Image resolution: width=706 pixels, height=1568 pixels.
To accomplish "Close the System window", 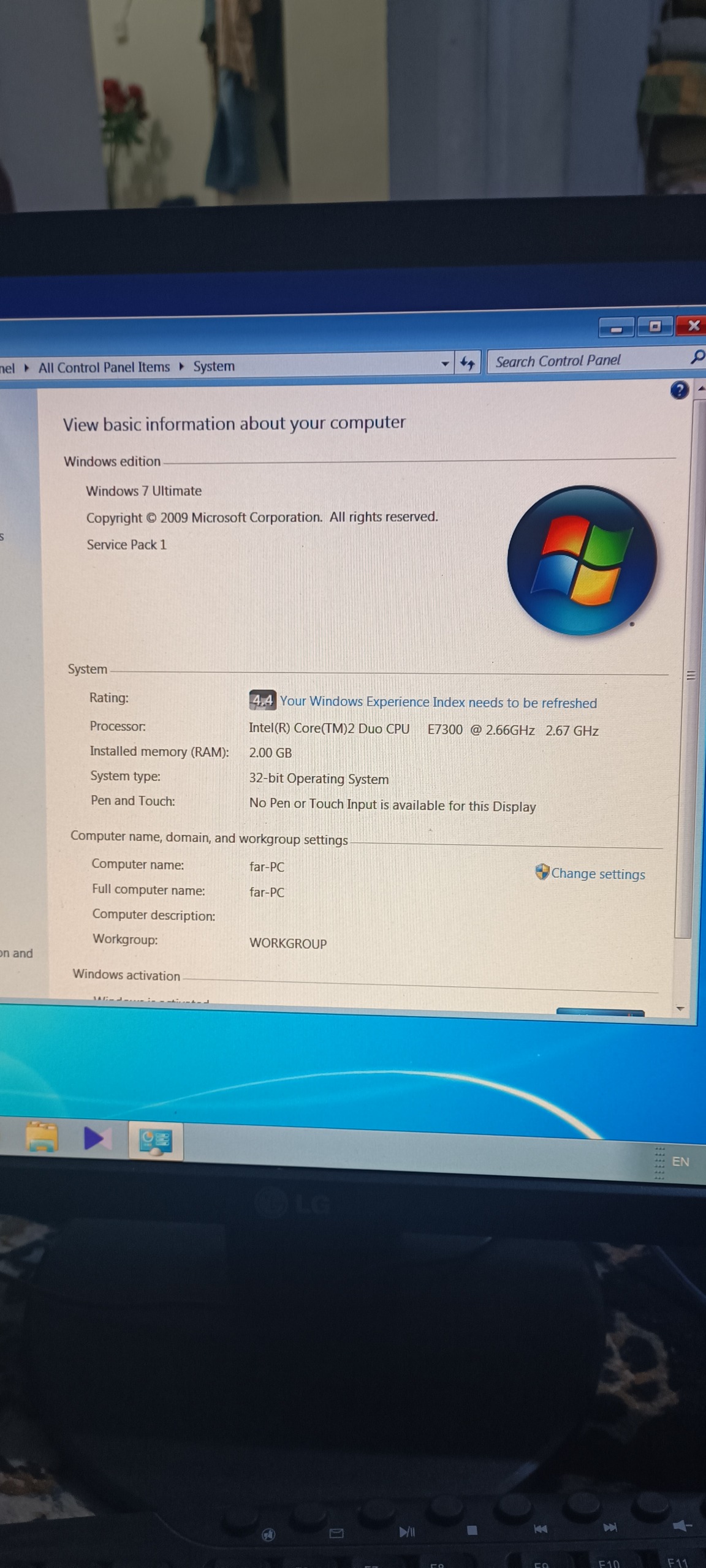I will coord(693,325).
